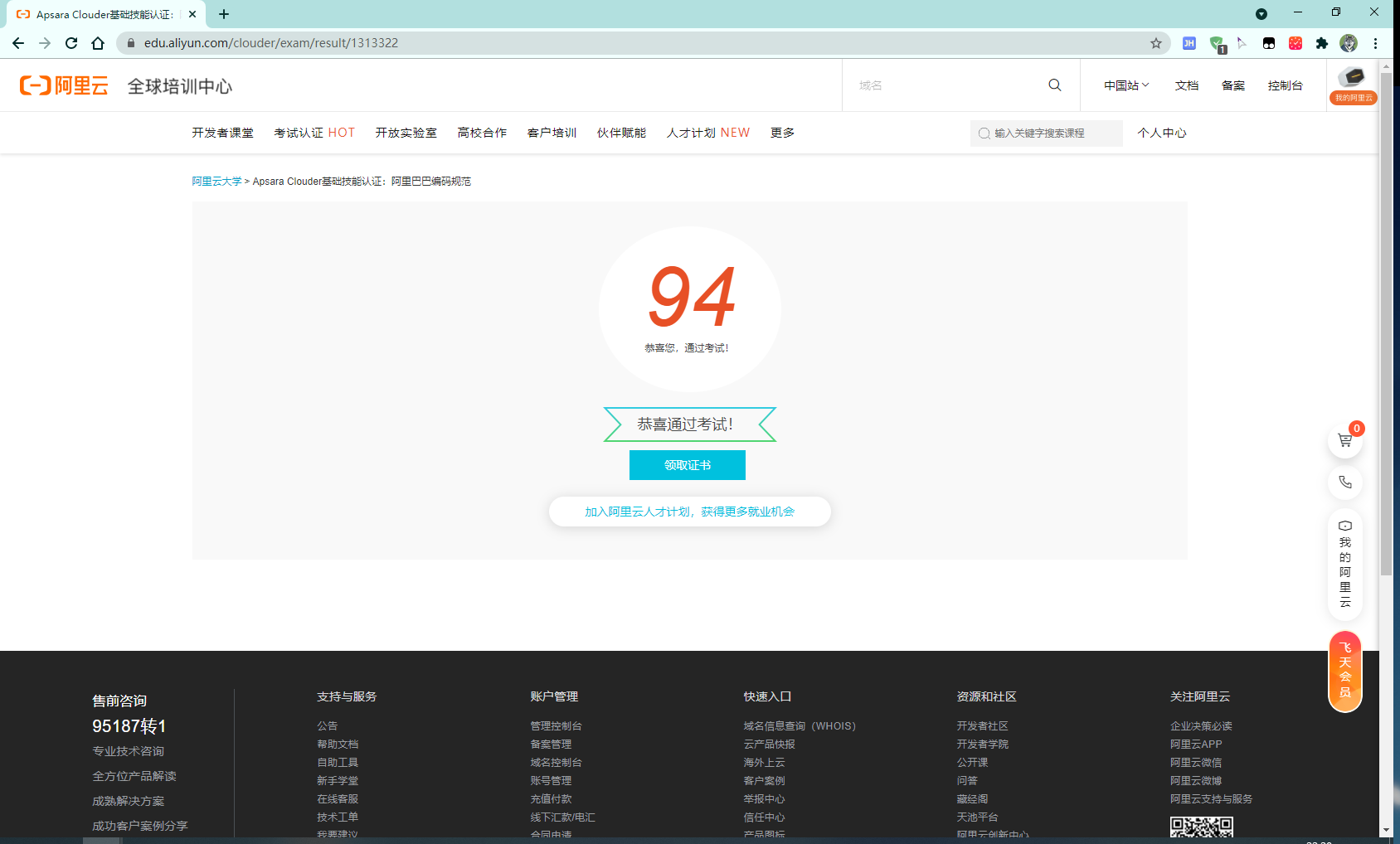Close the Apsara Clouder browser tab
This screenshot has width=1400, height=844.
pyautogui.click(x=192, y=14)
